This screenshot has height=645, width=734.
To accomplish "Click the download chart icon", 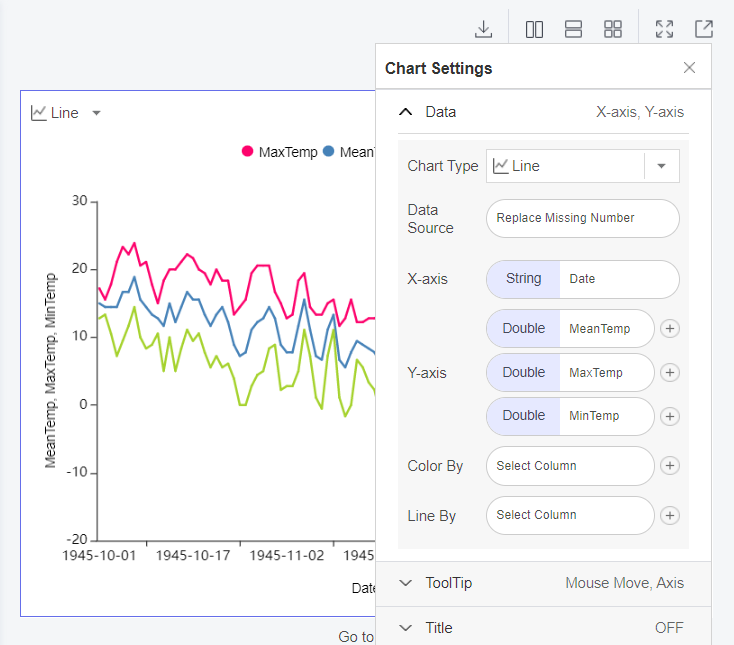I will [483, 29].
